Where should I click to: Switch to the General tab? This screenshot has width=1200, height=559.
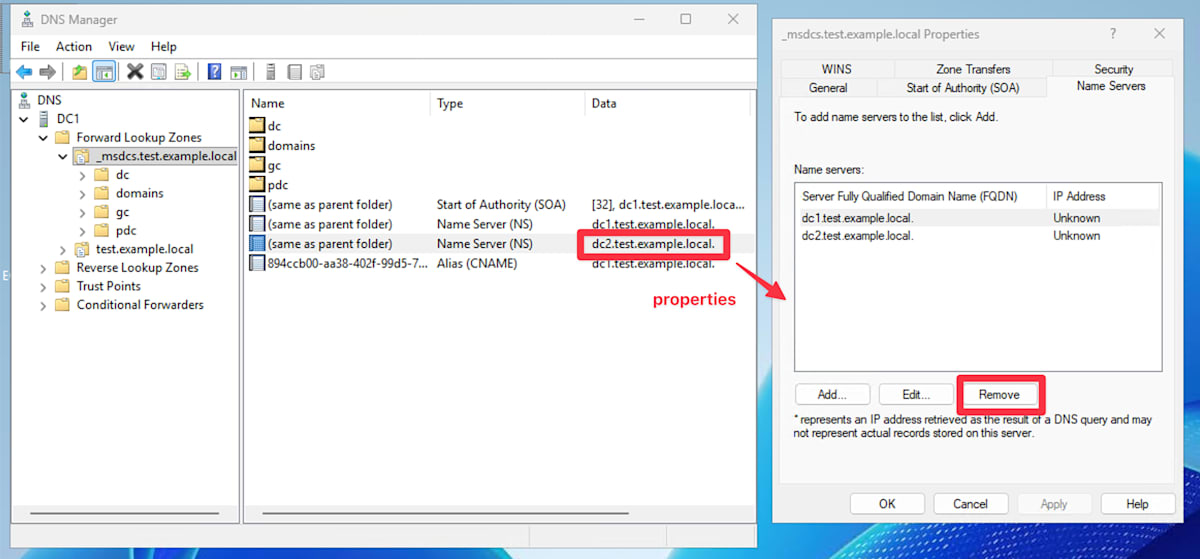click(828, 88)
